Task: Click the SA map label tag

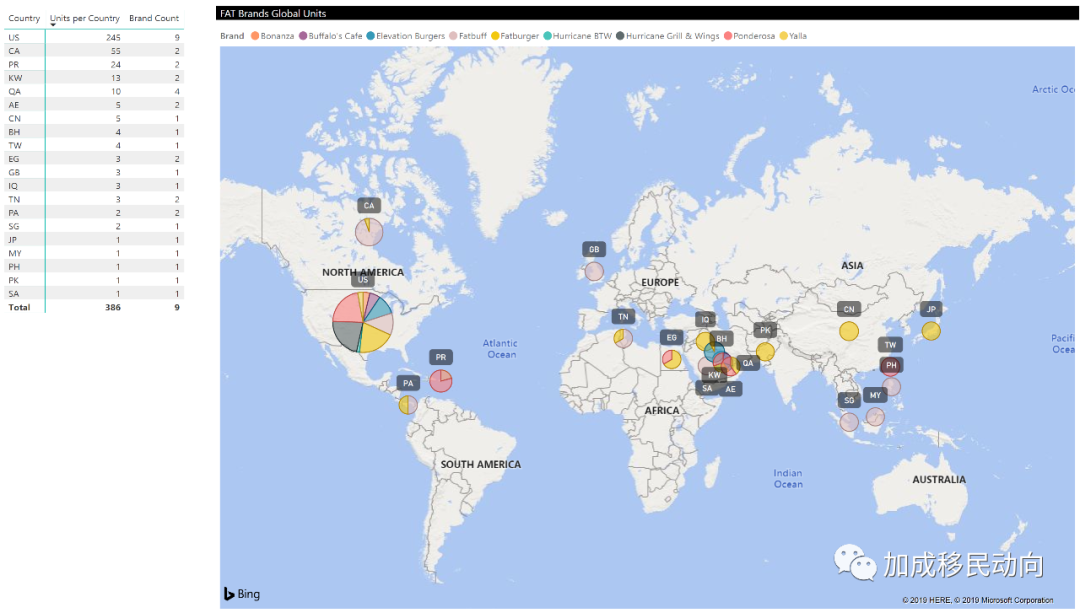Action: coord(707,388)
